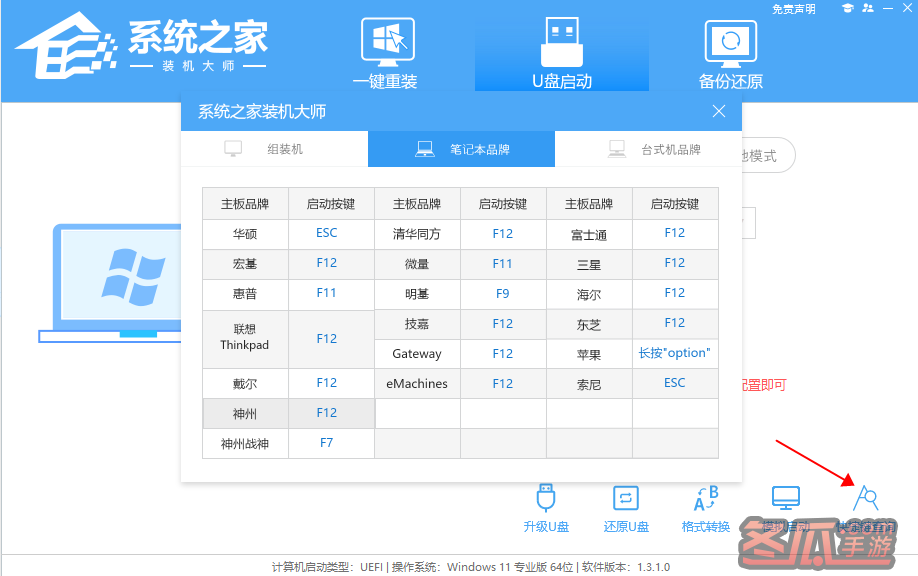Open the 格式转换 format conversion icon
Screen dimensions: 918x576
tap(706, 498)
